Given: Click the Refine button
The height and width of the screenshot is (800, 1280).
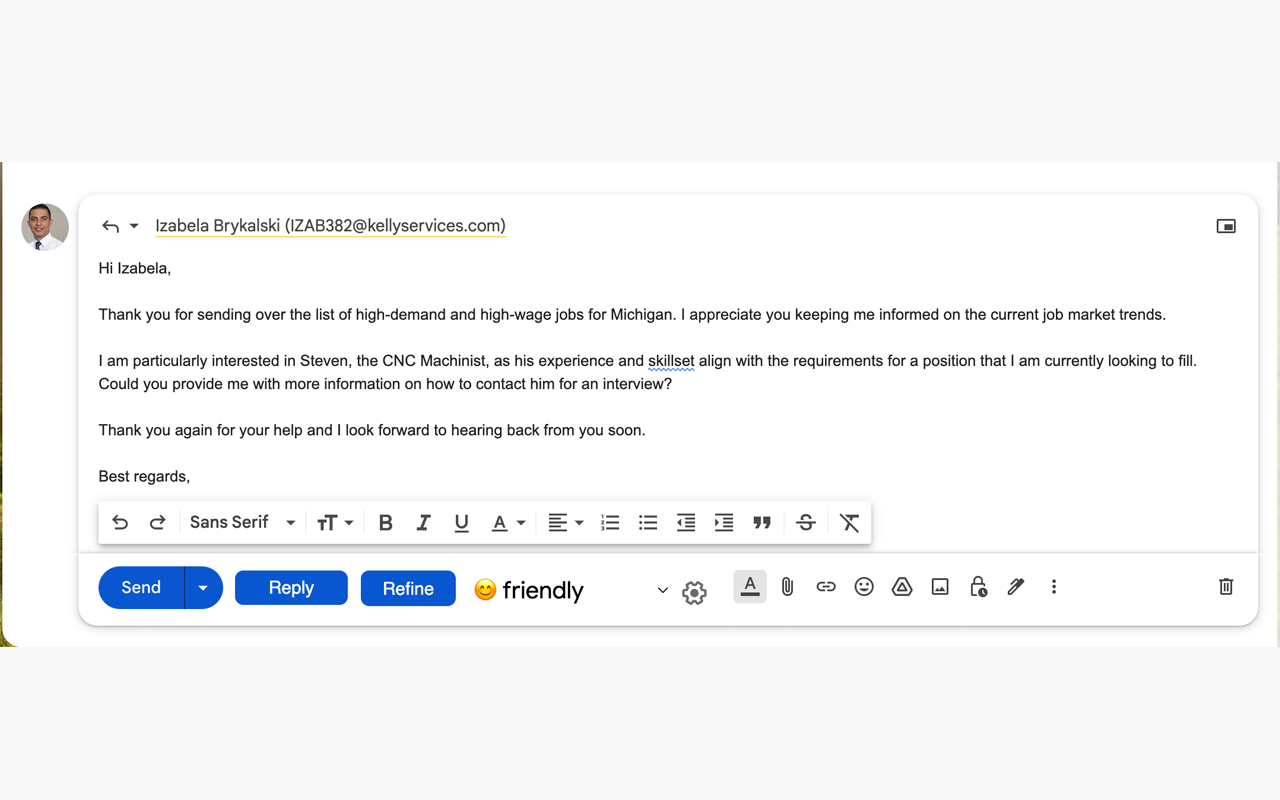Looking at the screenshot, I should click(x=408, y=588).
